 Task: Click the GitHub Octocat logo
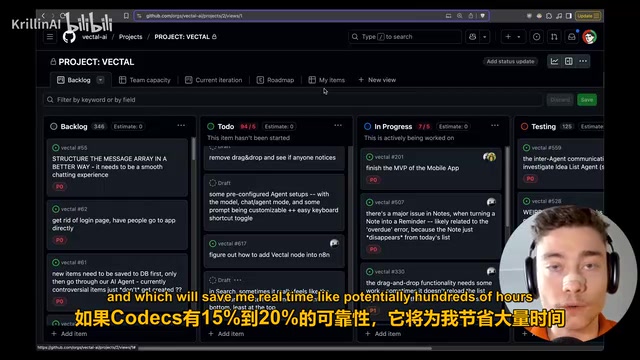pyautogui.click(x=69, y=37)
